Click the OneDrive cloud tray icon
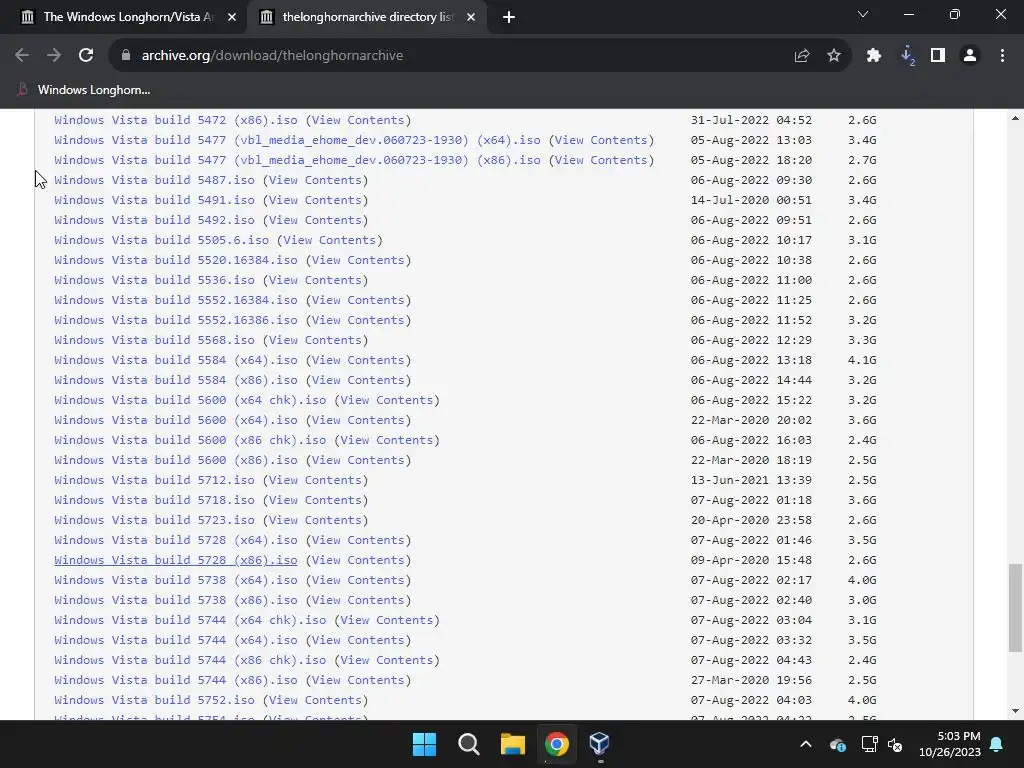 pyautogui.click(x=838, y=744)
